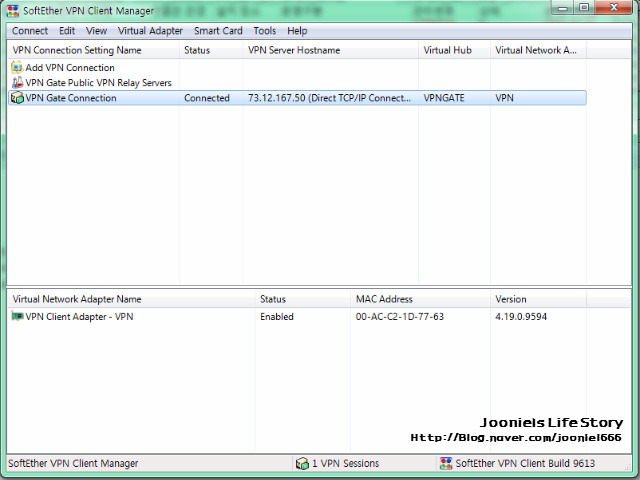Open the Connect menu
The width and height of the screenshot is (640, 480).
(x=30, y=31)
